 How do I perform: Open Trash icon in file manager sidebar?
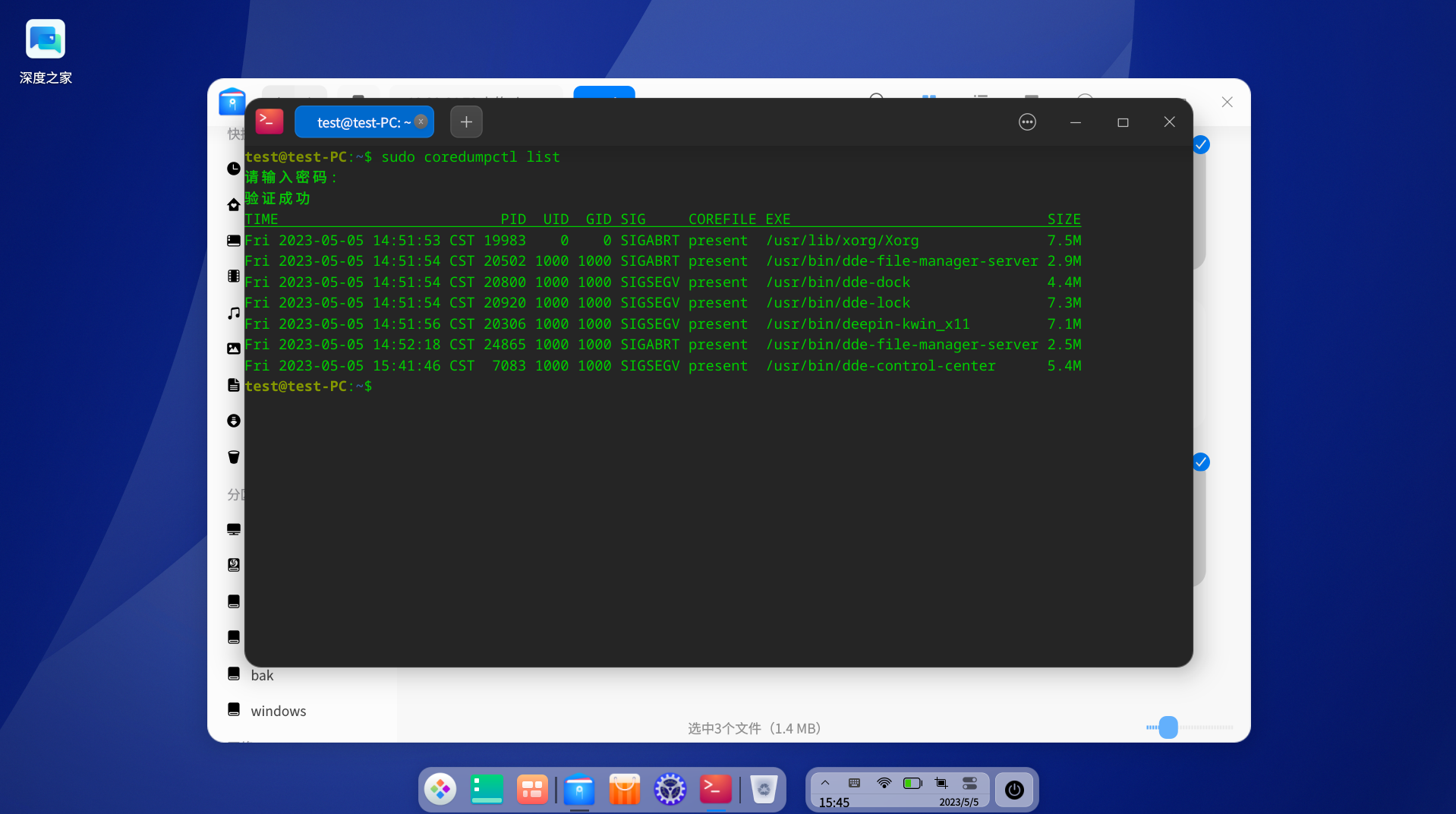(x=234, y=457)
